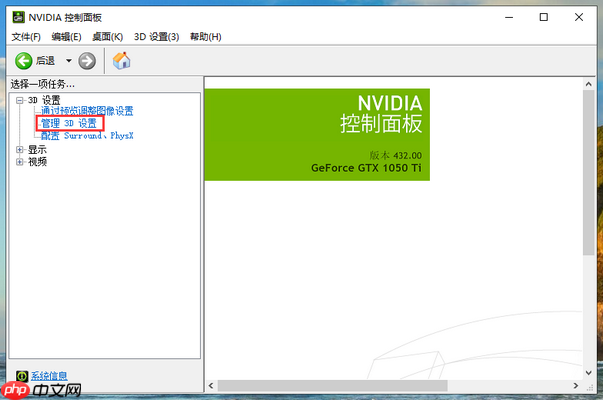
Task: Click the vertical scrollbar thumb
Action: click(x=588, y=172)
